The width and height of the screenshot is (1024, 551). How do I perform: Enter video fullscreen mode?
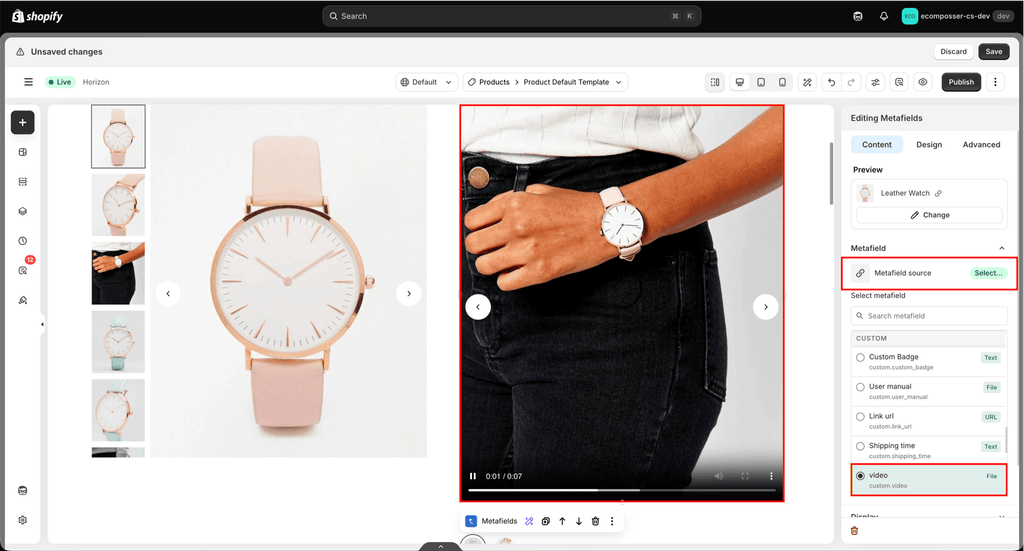coord(745,476)
